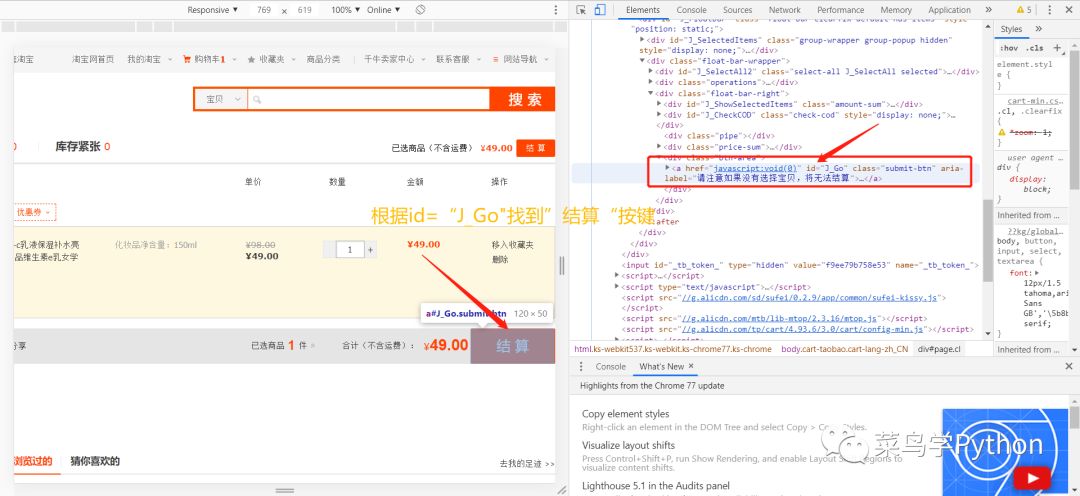Screen dimensions: 1080x496
Task: Open the Responsive device dropdown
Action: tap(213, 10)
